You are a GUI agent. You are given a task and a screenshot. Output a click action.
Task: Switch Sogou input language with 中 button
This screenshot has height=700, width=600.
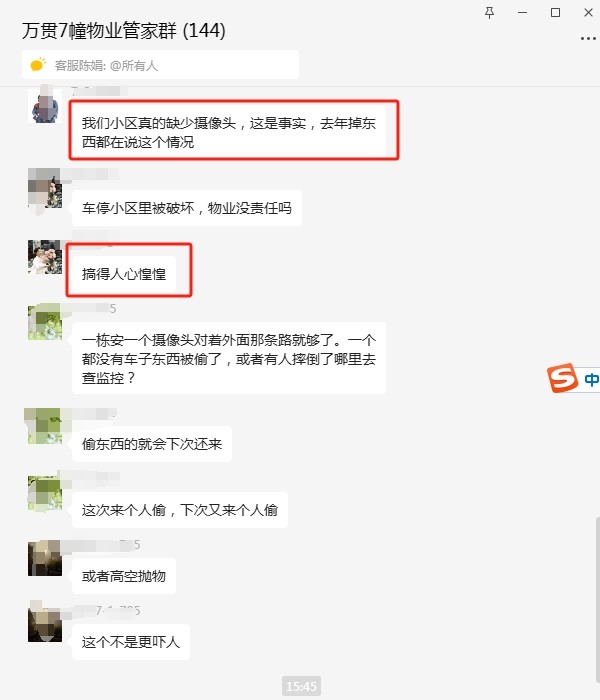[x=591, y=379]
